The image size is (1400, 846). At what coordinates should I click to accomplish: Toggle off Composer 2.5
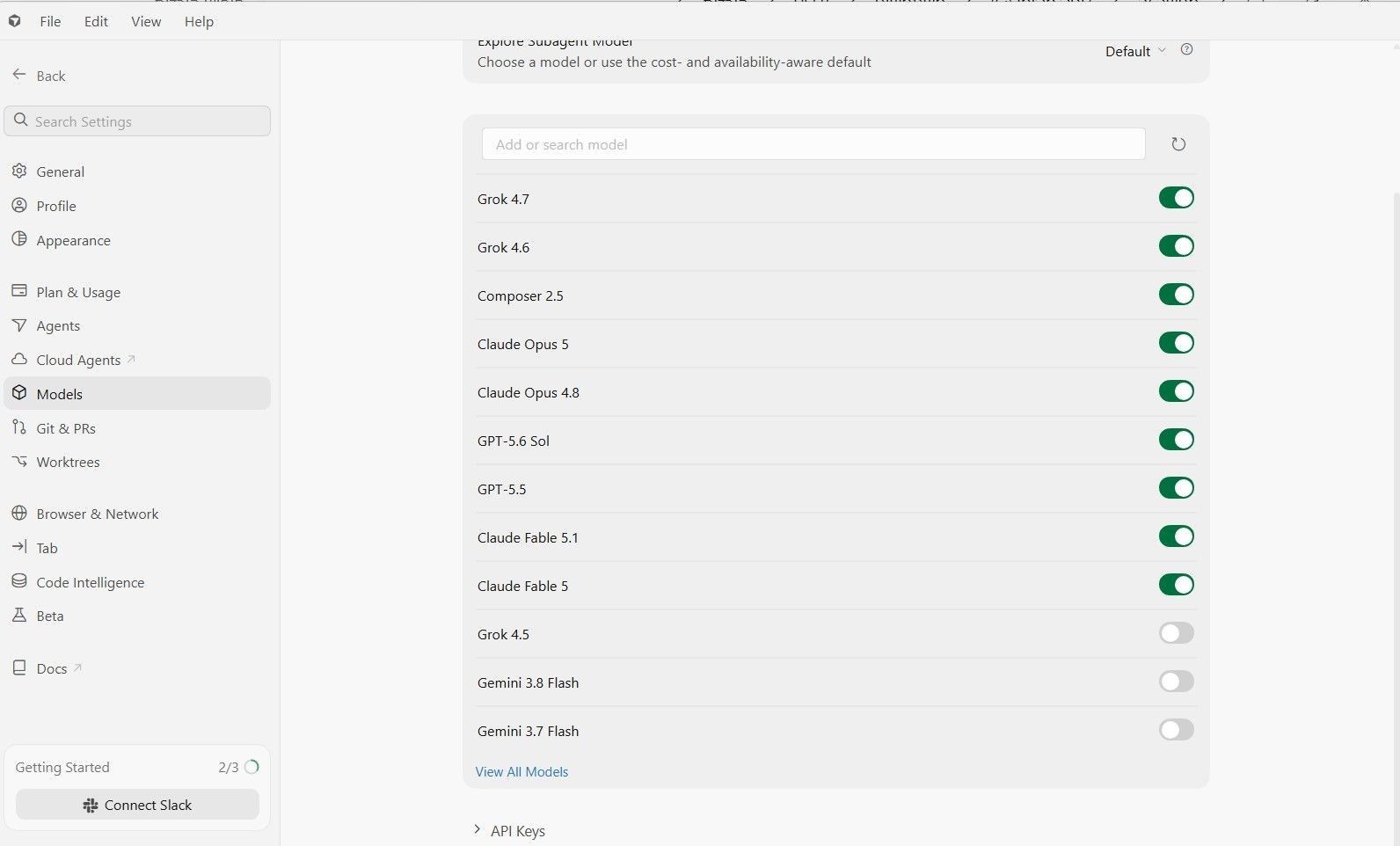tap(1176, 295)
